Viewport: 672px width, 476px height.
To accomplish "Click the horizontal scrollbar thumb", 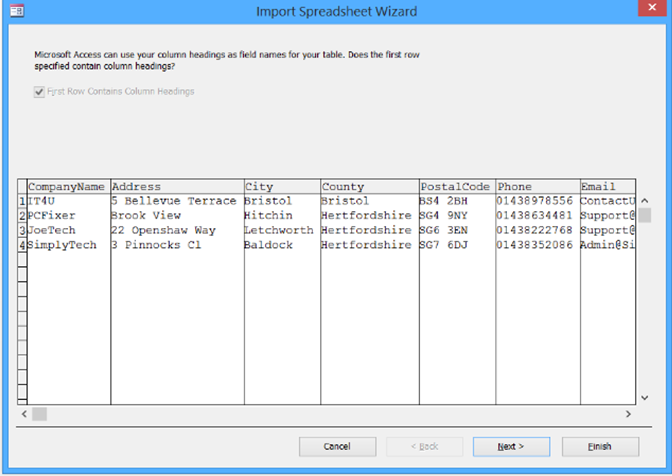I will [x=39, y=414].
